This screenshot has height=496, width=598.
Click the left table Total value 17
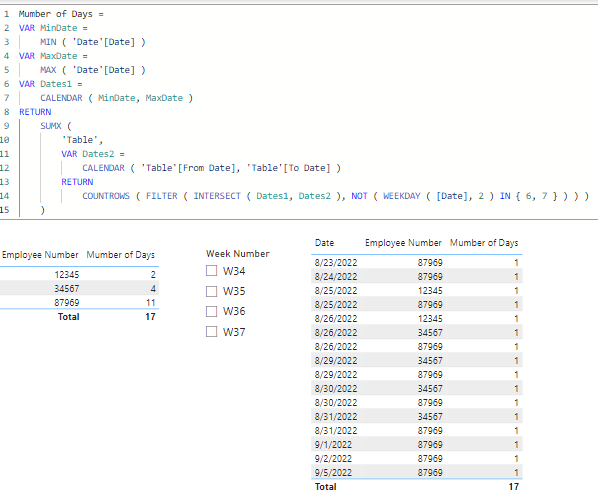click(x=150, y=317)
